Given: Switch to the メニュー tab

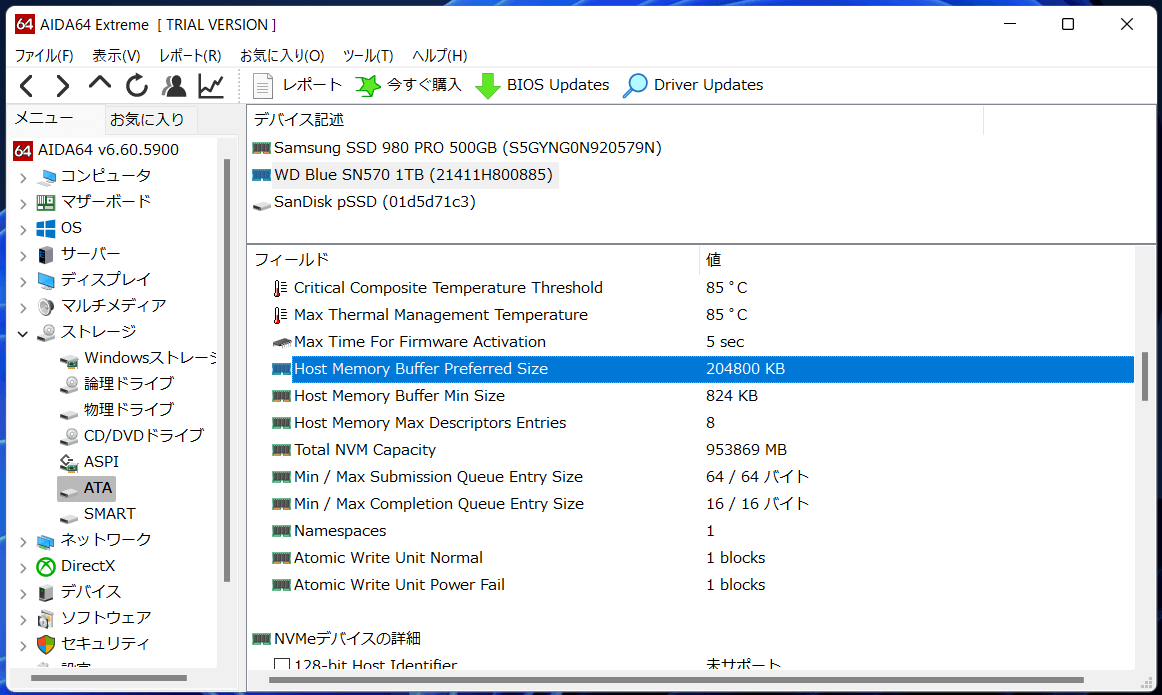Looking at the screenshot, I should (x=44, y=119).
